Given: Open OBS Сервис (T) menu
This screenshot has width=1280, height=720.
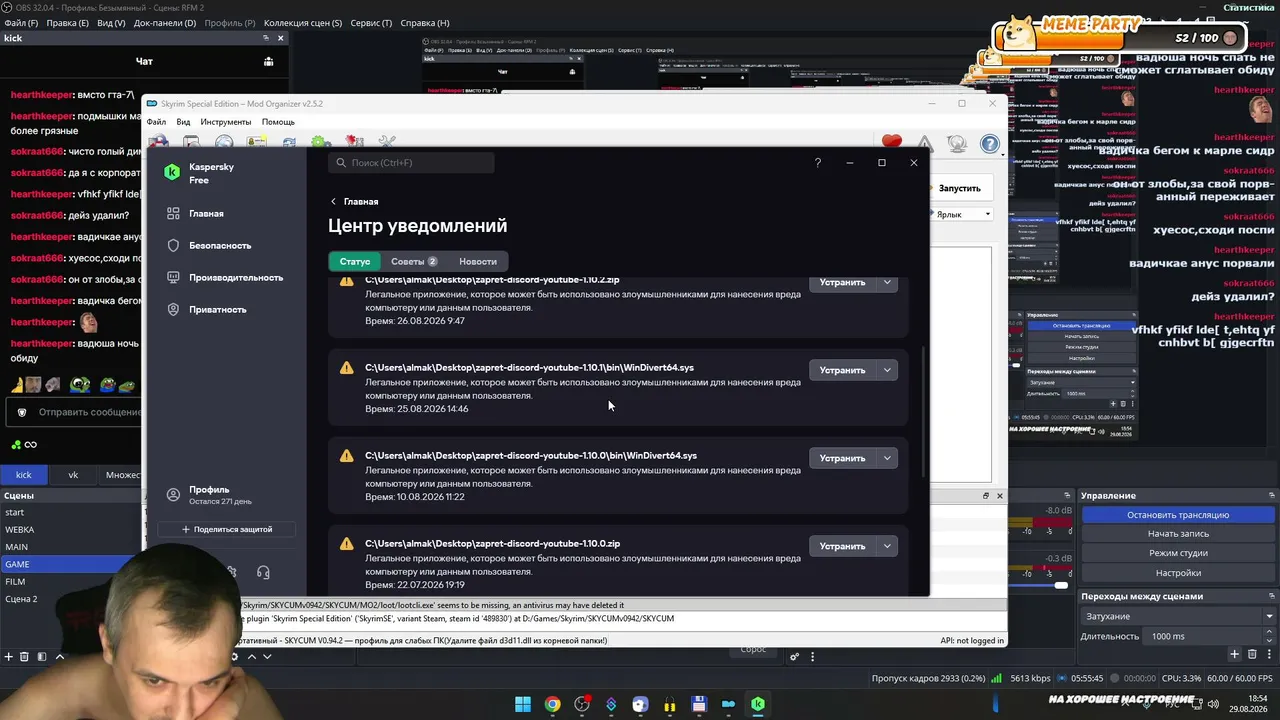Looking at the screenshot, I should 371,23.
